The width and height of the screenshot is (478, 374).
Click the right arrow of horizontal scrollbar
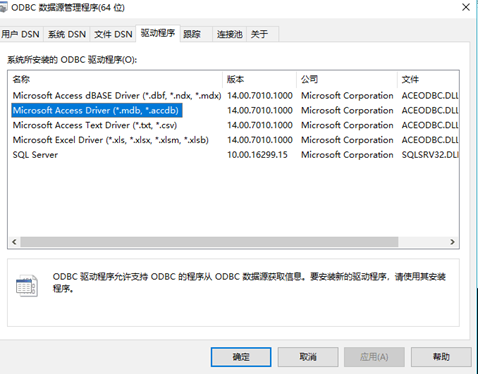coord(452,242)
